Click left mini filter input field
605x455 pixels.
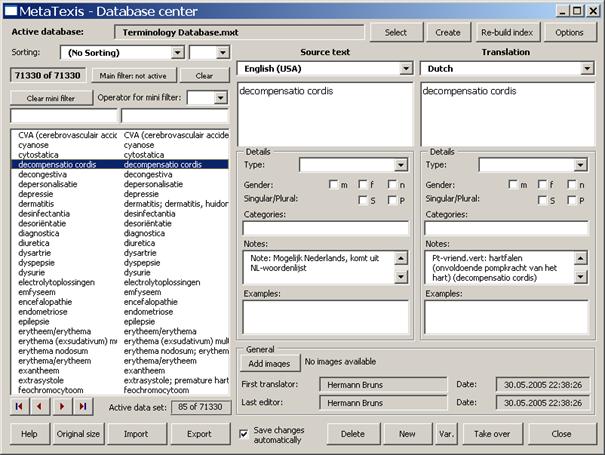point(64,116)
